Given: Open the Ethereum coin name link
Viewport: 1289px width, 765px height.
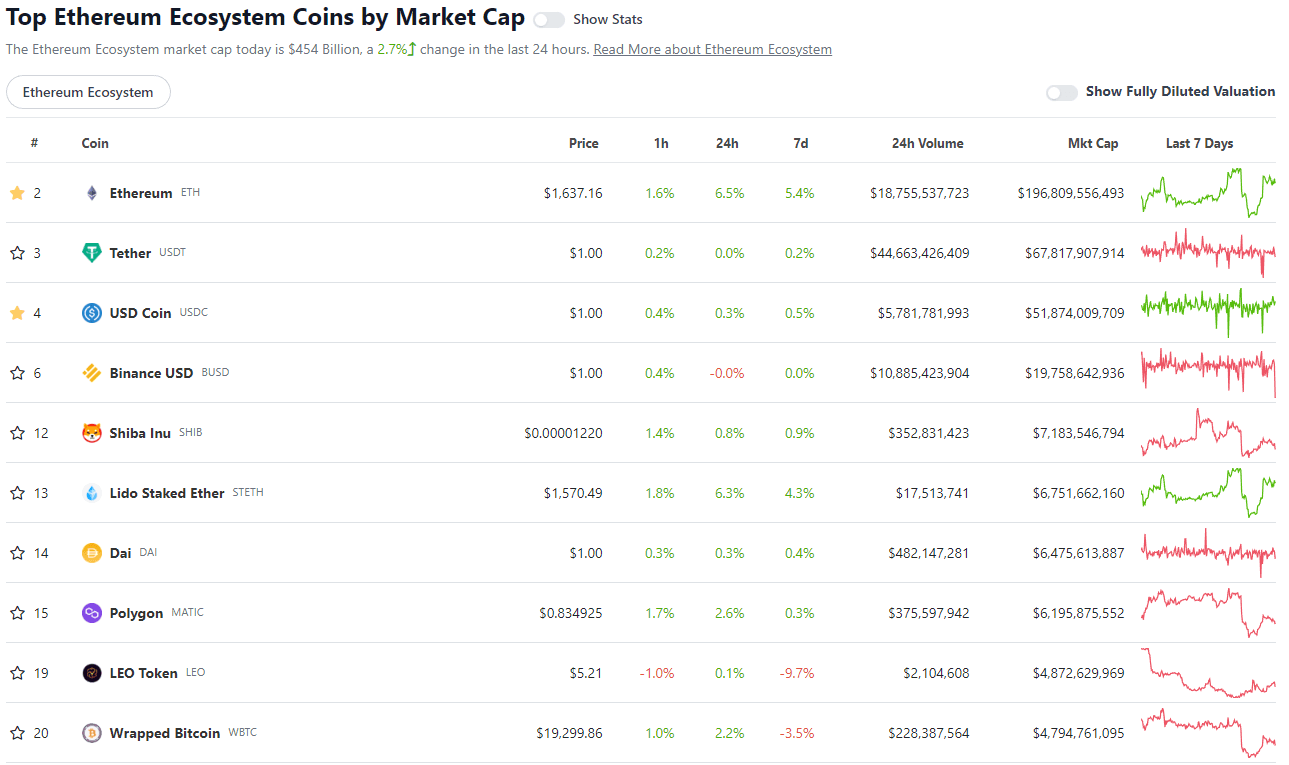Looking at the screenshot, I should coord(141,193).
